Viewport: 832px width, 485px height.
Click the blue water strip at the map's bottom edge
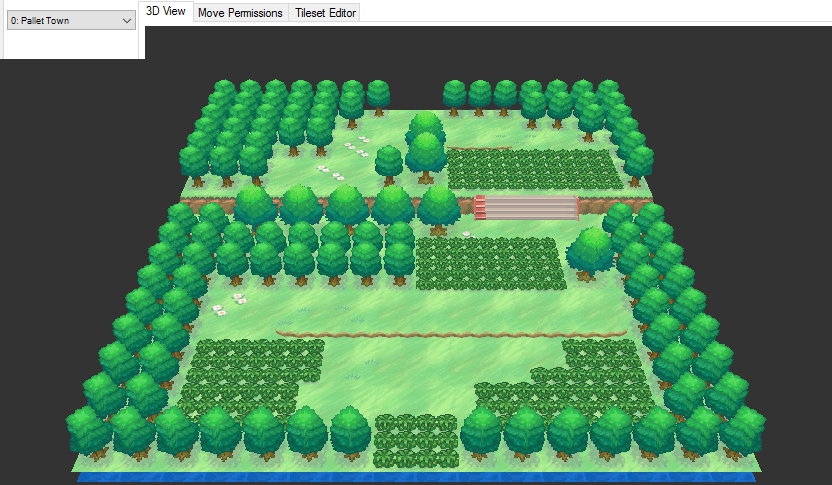[417, 477]
